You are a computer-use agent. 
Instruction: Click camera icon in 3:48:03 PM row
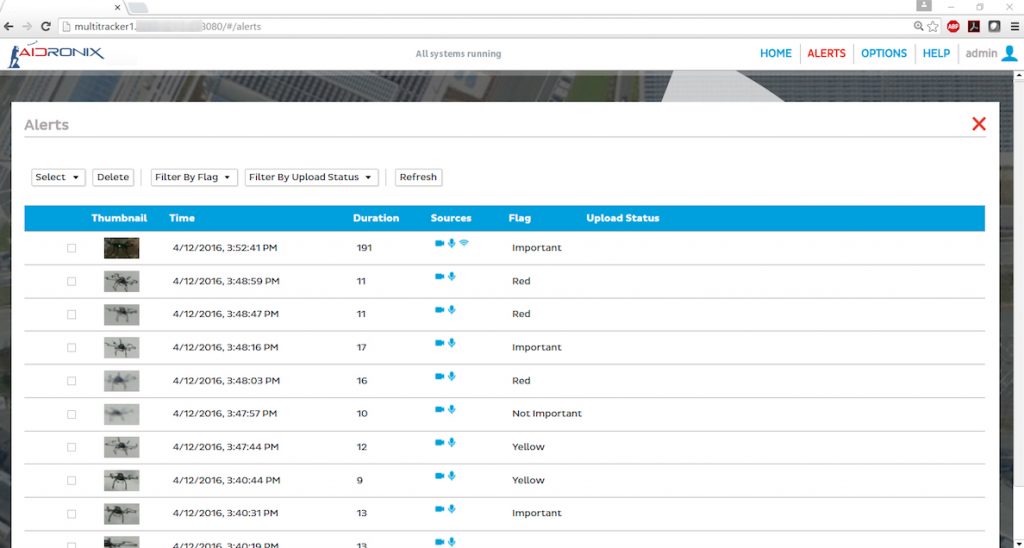coord(440,376)
